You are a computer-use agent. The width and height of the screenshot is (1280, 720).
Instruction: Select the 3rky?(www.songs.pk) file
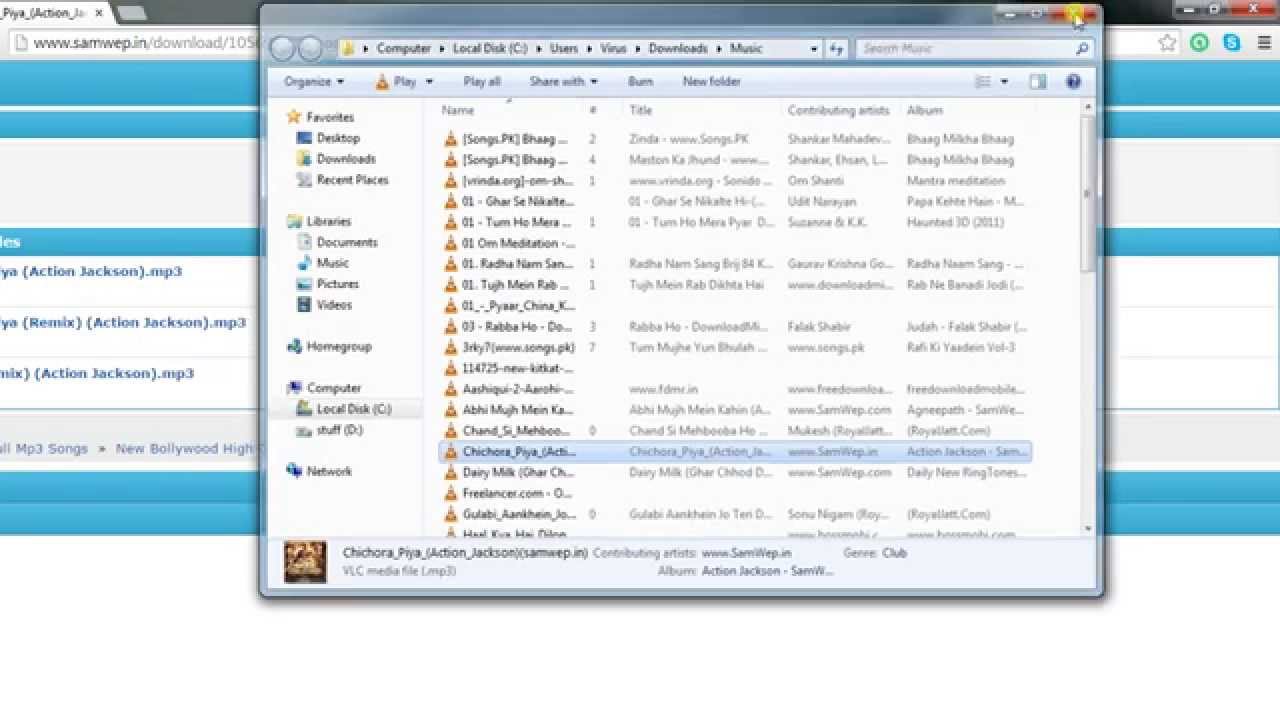point(518,347)
